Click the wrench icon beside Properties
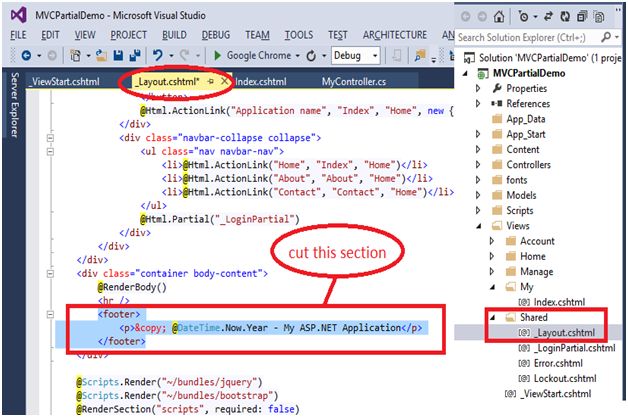The height and width of the screenshot is (417, 628). click(497, 88)
